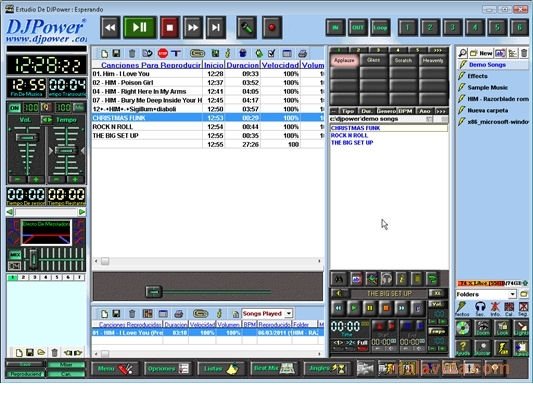
Task: Click the search magnifier in folder panel
Action: tap(462, 53)
